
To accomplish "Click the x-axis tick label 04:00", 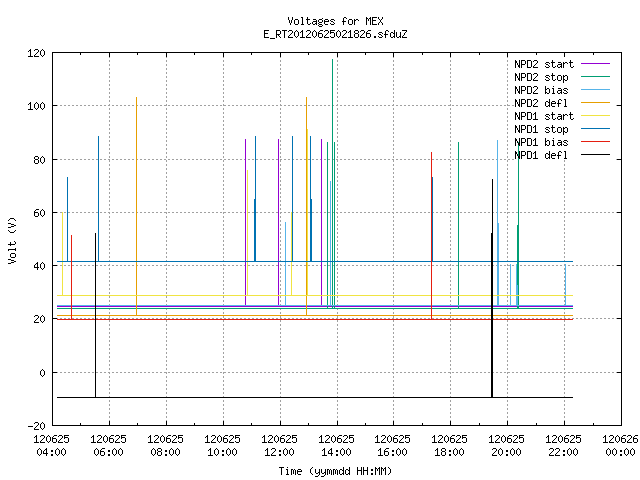I will tap(51, 452).
